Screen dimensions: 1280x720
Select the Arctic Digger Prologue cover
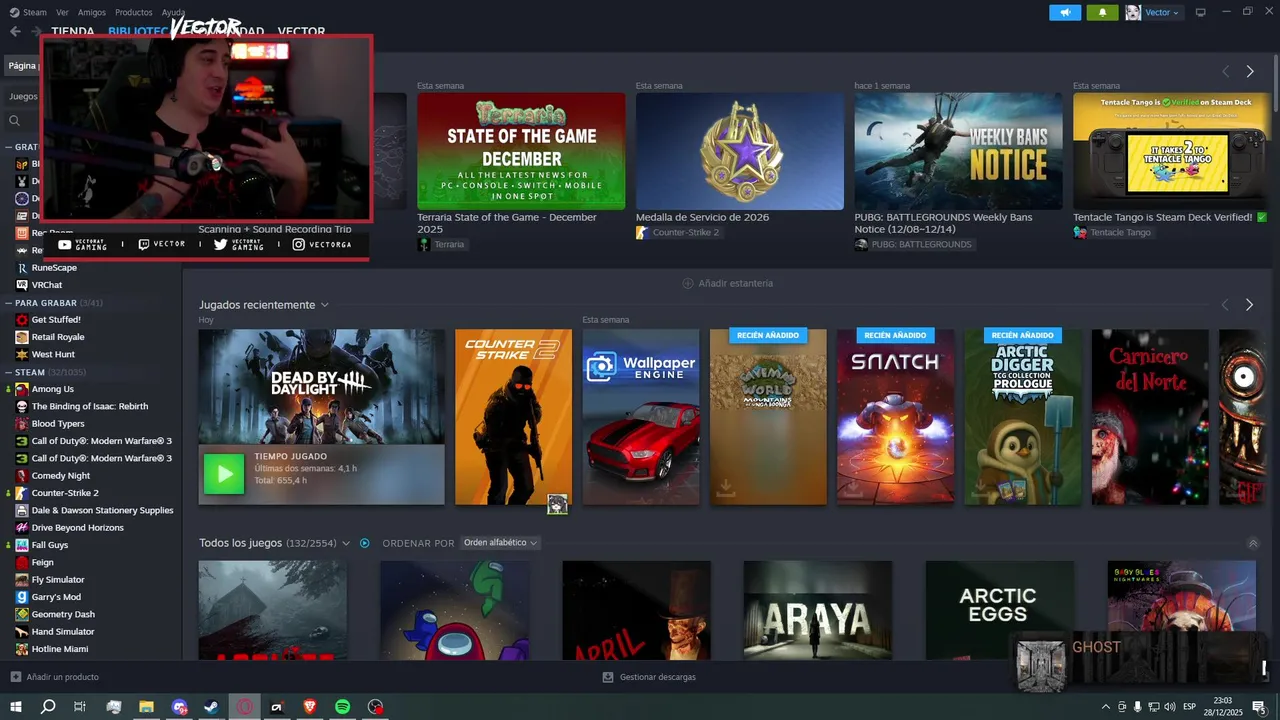coord(1023,417)
